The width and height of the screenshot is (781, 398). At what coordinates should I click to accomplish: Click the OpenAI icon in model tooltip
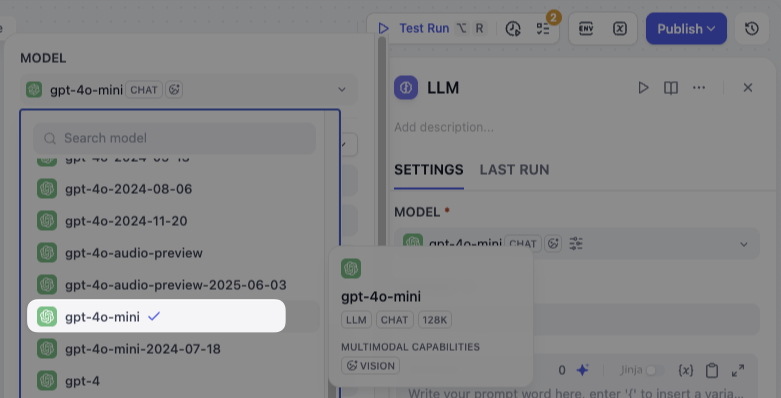(x=351, y=268)
